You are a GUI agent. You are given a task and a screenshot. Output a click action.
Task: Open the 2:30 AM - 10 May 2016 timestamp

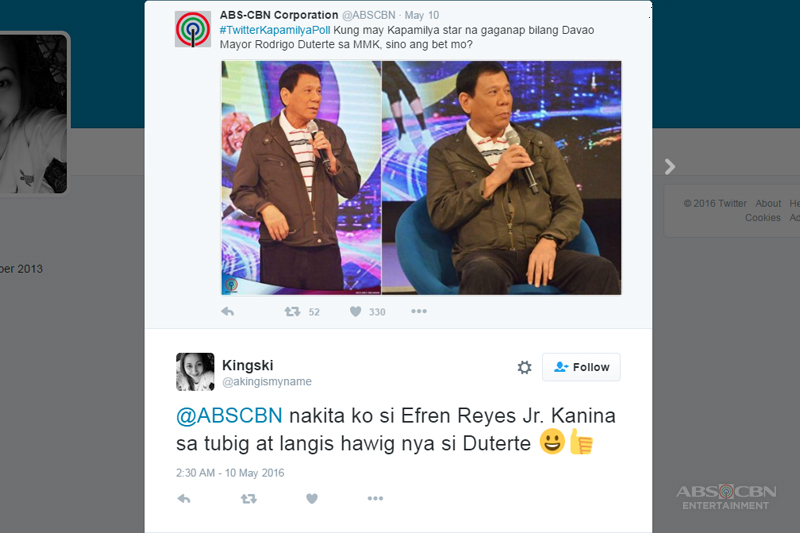click(230, 473)
